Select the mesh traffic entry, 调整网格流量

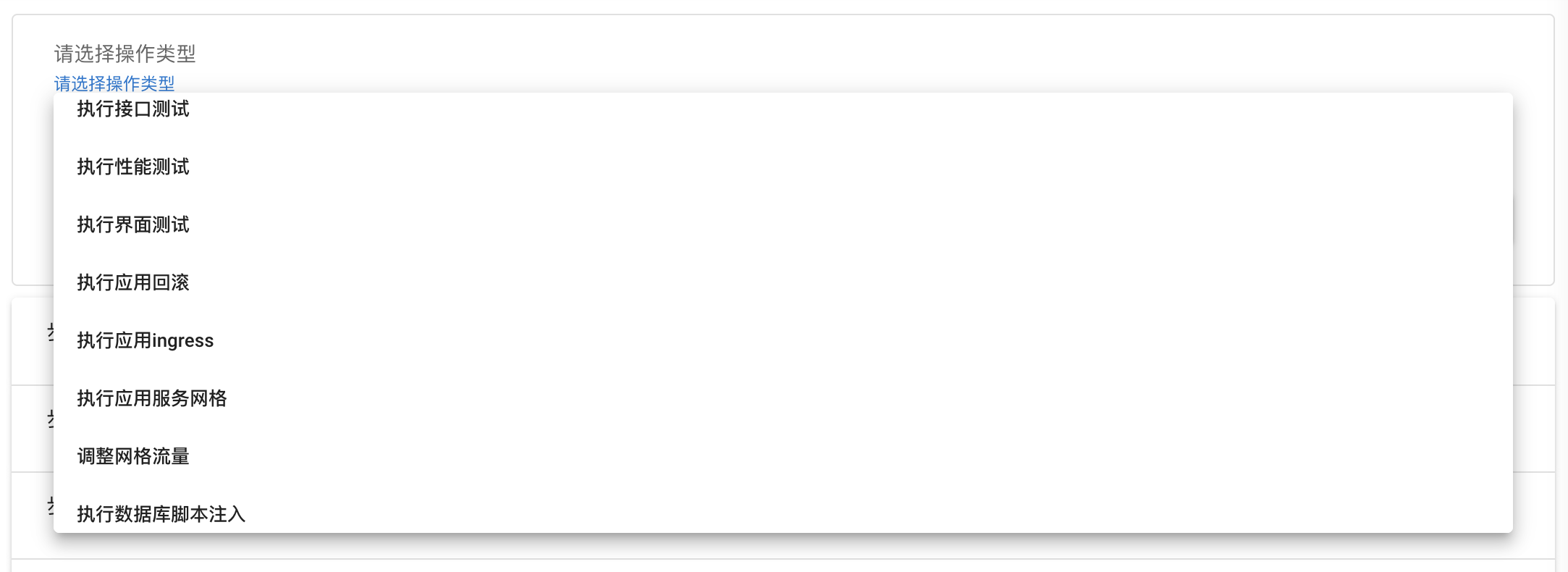pos(133,457)
